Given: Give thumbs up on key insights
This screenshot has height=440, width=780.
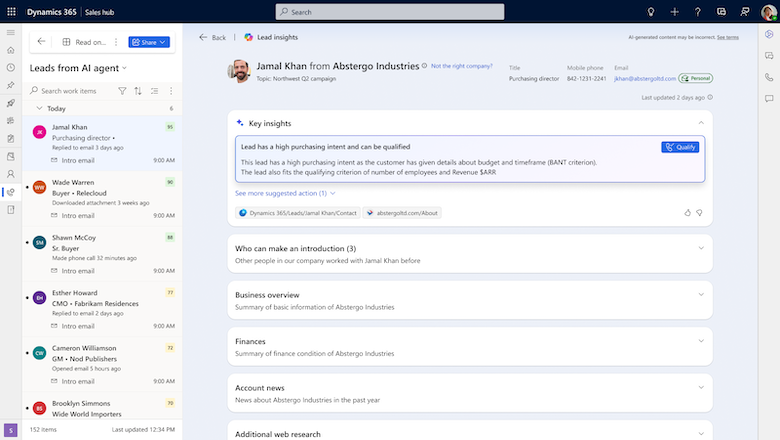Looking at the screenshot, I should click(687, 212).
